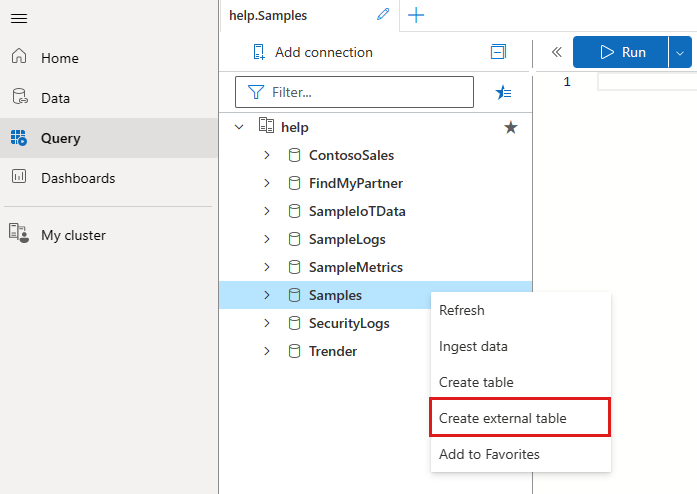Click the Home icon in sidebar
Image resolution: width=697 pixels, height=494 pixels.
pyautogui.click(x=19, y=56)
